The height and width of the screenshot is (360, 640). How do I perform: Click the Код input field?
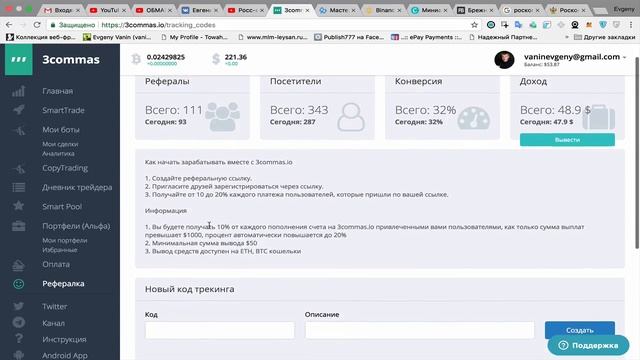point(220,330)
